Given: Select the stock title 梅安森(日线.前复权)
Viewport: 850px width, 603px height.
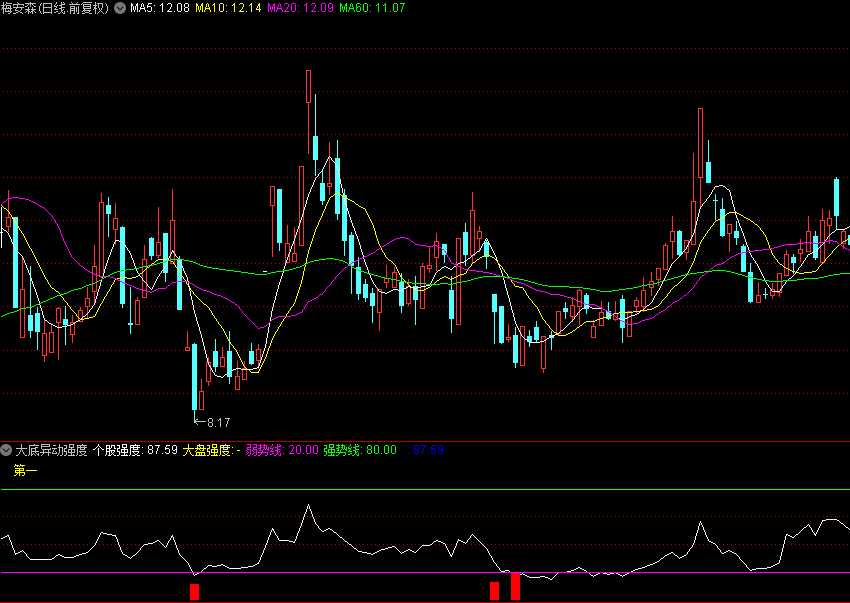Looking at the screenshot, I should pyautogui.click(x=55, y=8).
